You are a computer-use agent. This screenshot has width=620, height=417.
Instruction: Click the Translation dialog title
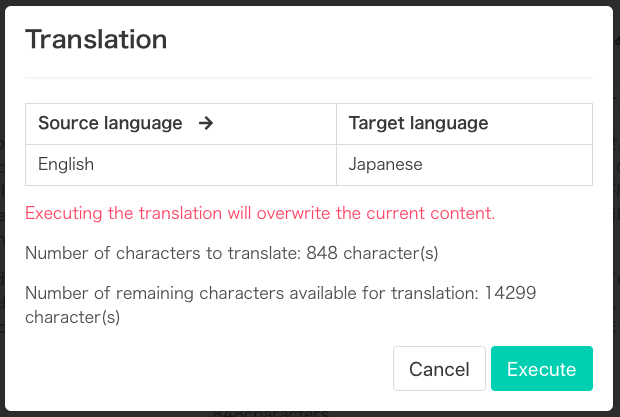point(96,40)
